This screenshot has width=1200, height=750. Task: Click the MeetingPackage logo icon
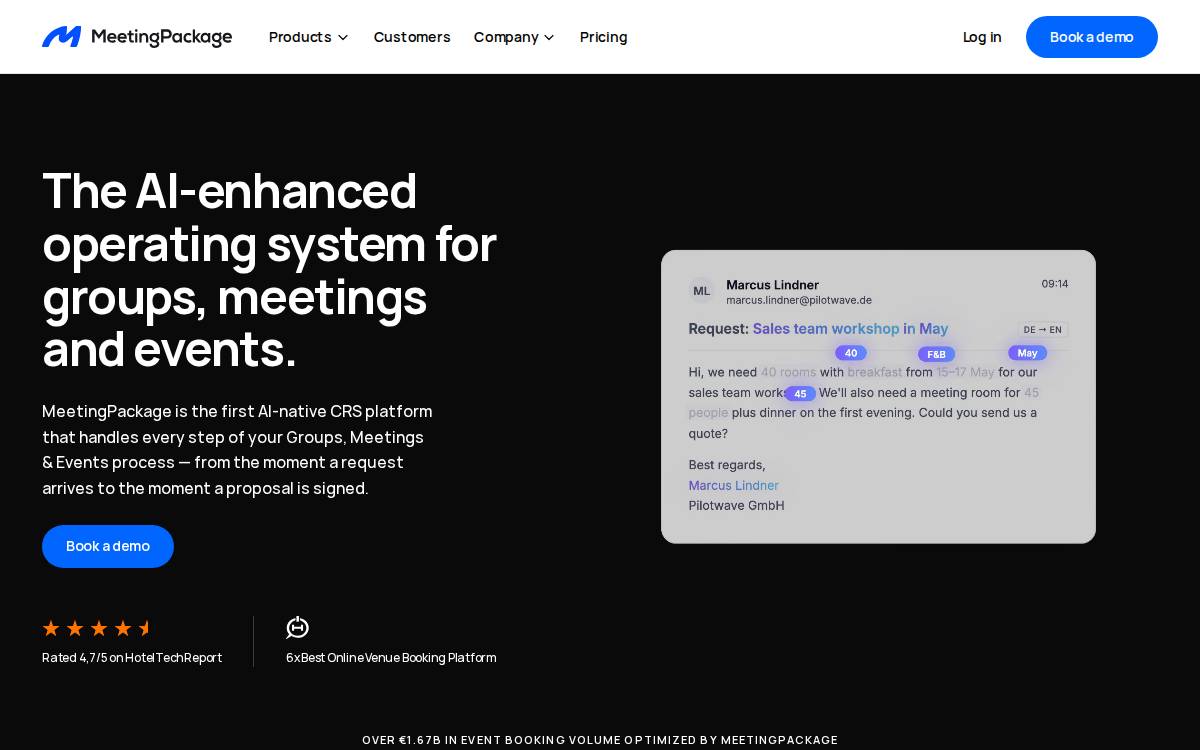(61, 37)
